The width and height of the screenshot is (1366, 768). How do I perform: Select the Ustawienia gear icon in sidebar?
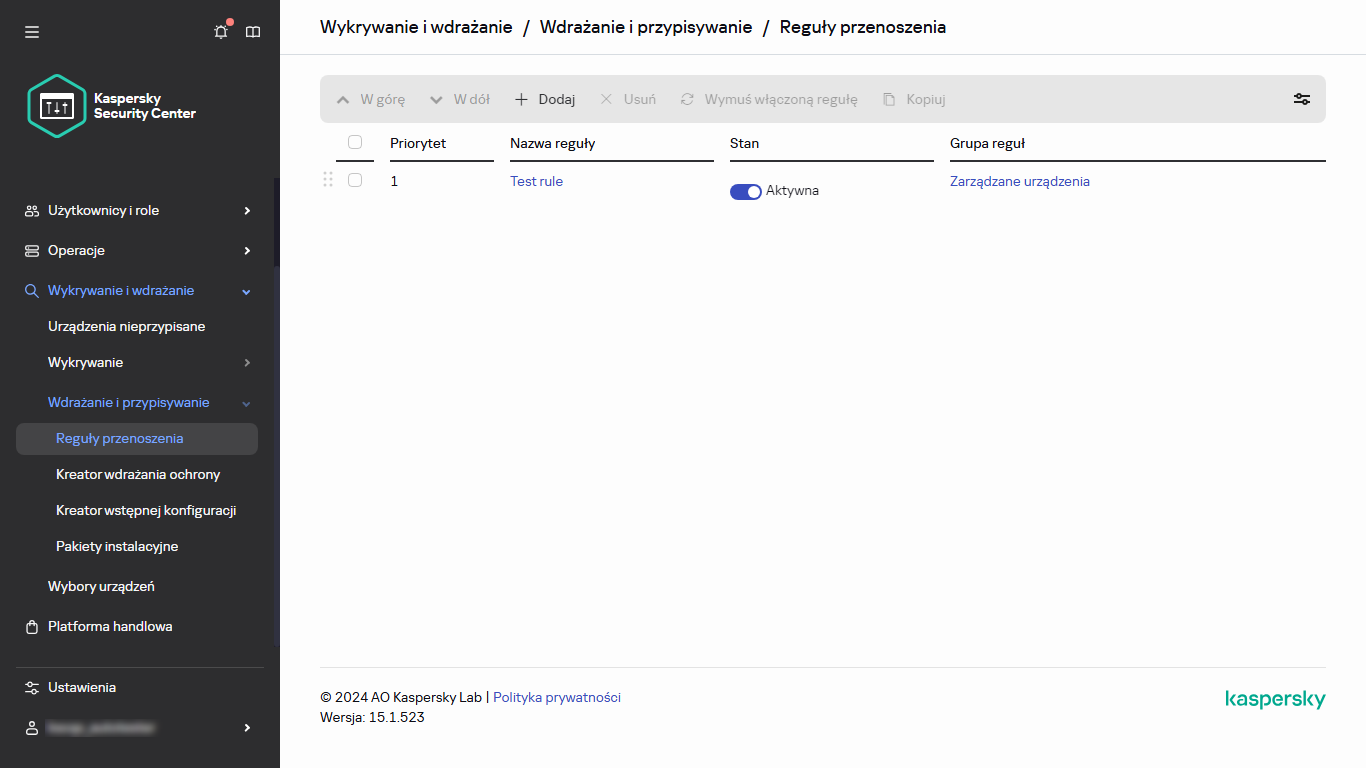(29, 687)
